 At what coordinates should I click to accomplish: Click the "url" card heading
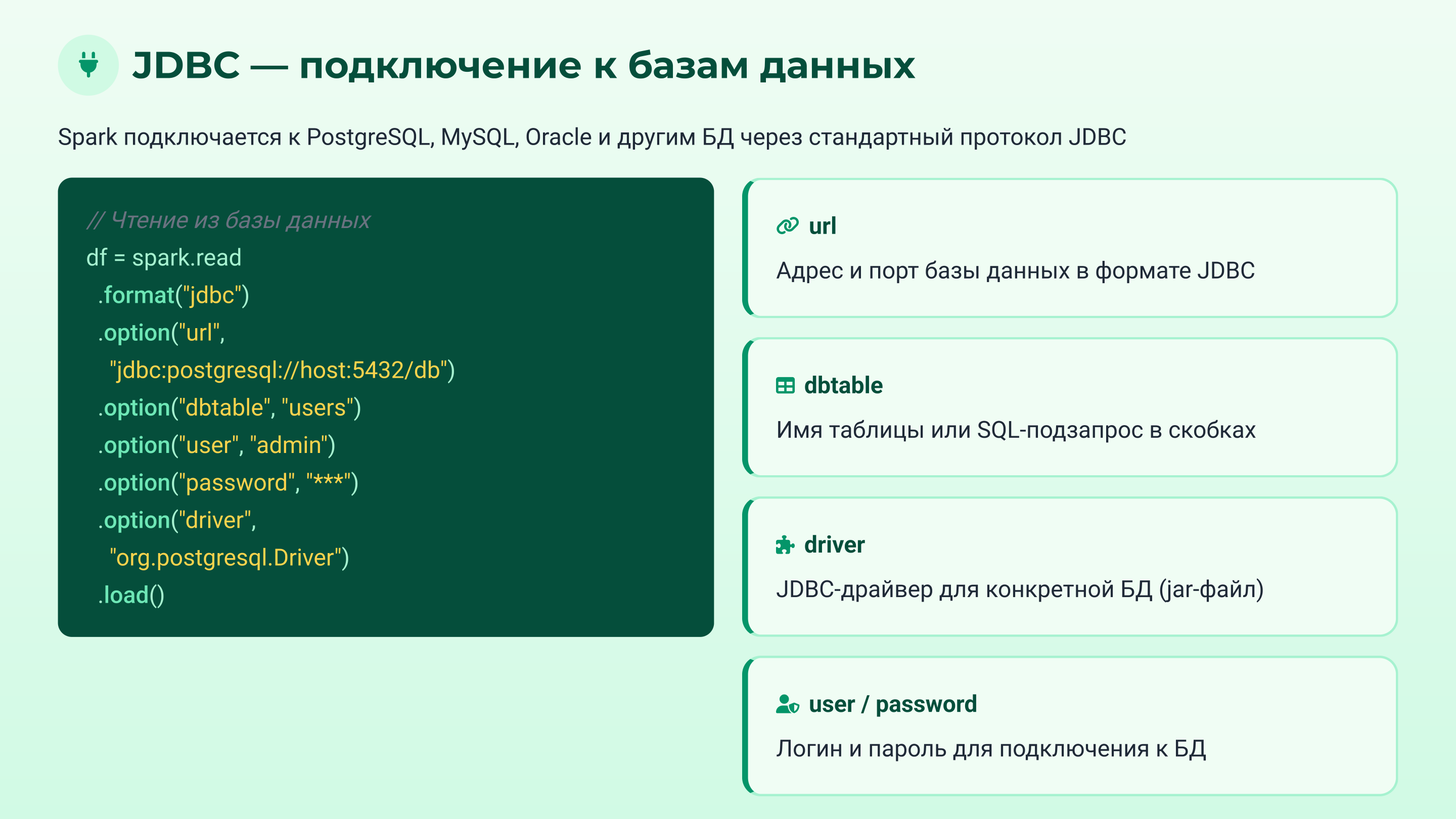point(821,225)
